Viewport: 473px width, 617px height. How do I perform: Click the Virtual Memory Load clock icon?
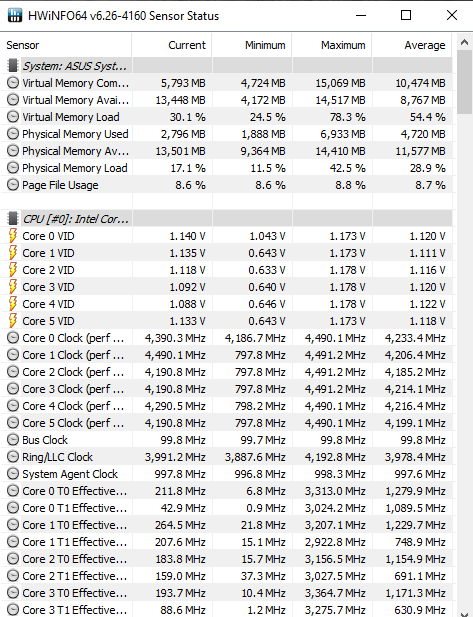[13, 117]
